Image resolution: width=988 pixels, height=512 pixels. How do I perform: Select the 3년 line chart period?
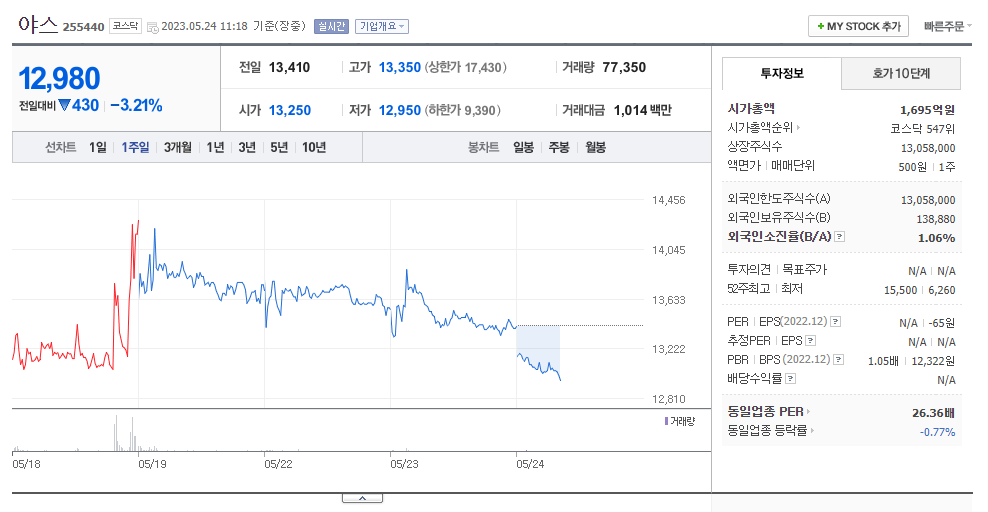click(247, 147)
